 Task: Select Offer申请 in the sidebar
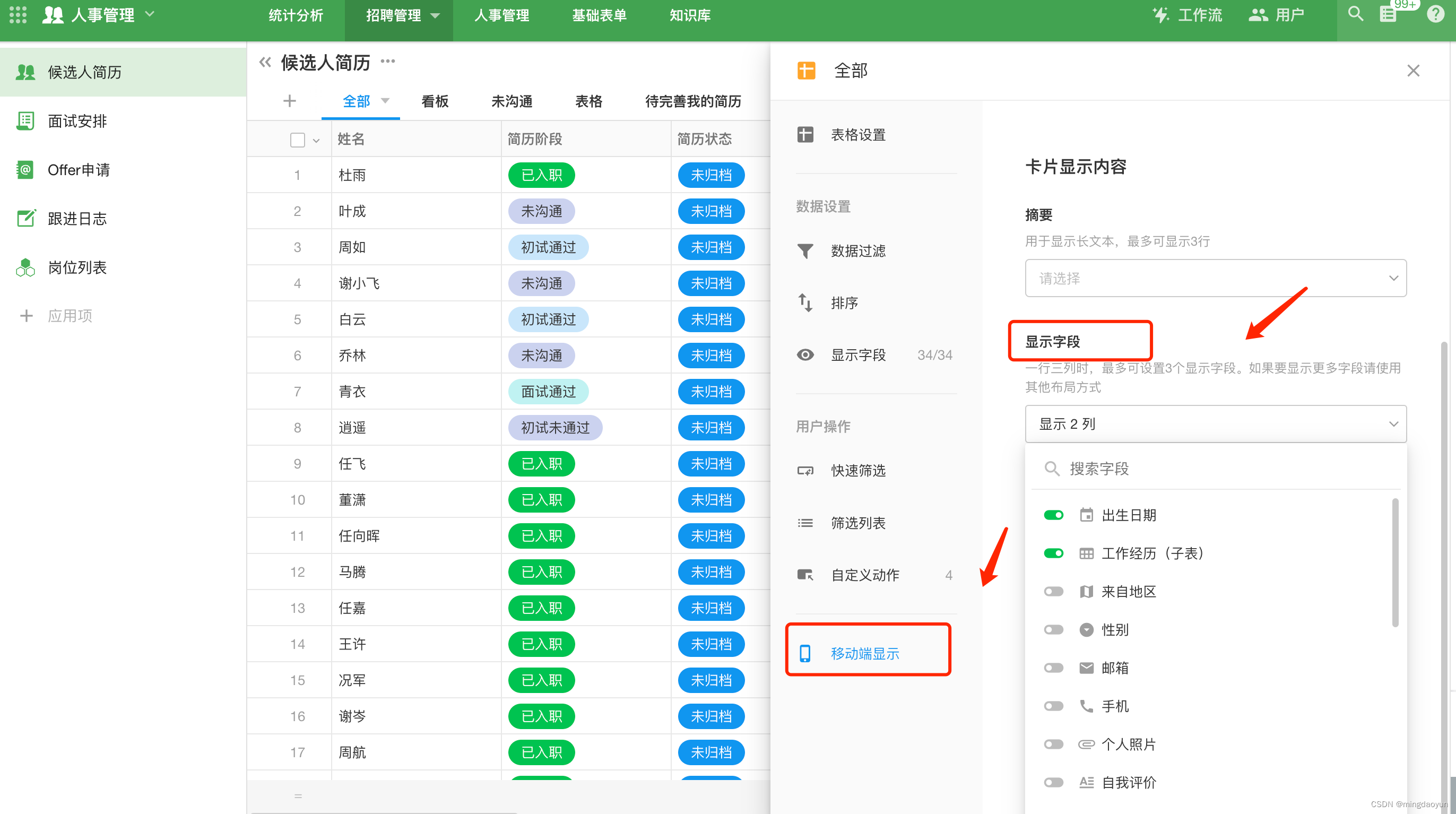pos(79,170)
